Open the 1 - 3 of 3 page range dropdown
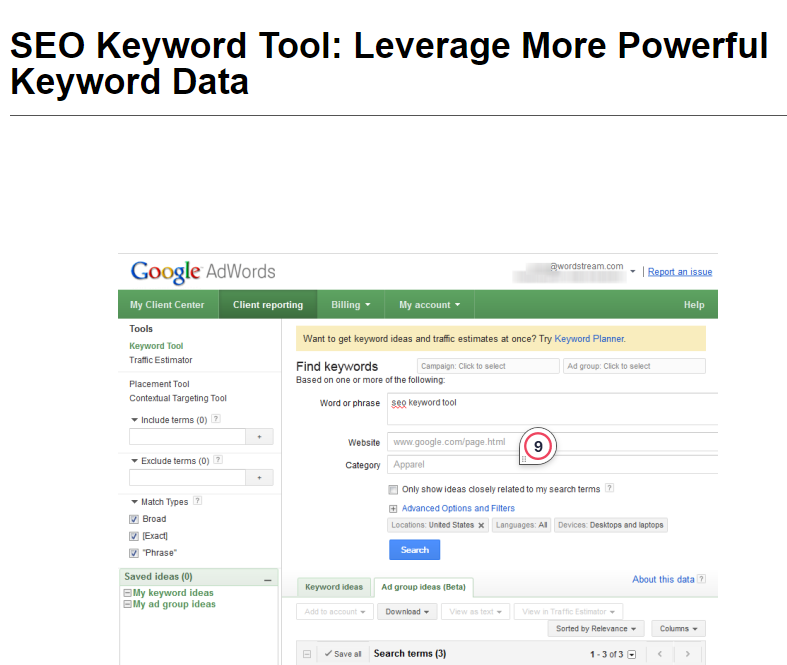This screenshot has height=665, width=787. 632,654
